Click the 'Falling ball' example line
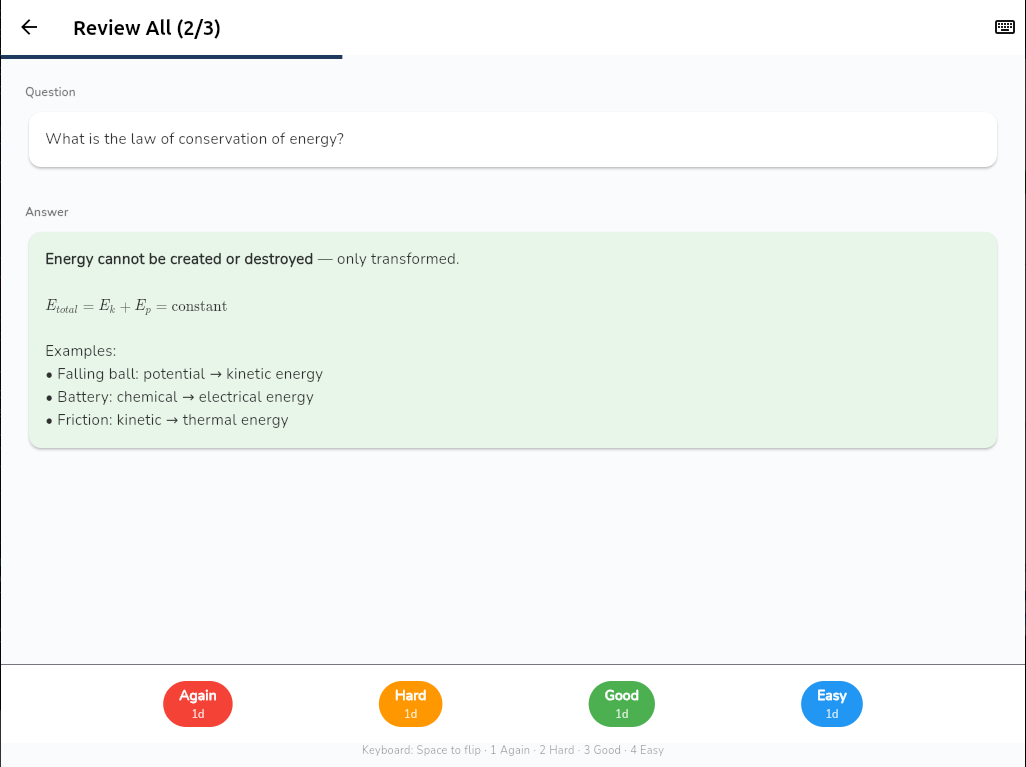The width and height of the screenshot is (1026, 767). 184,374
